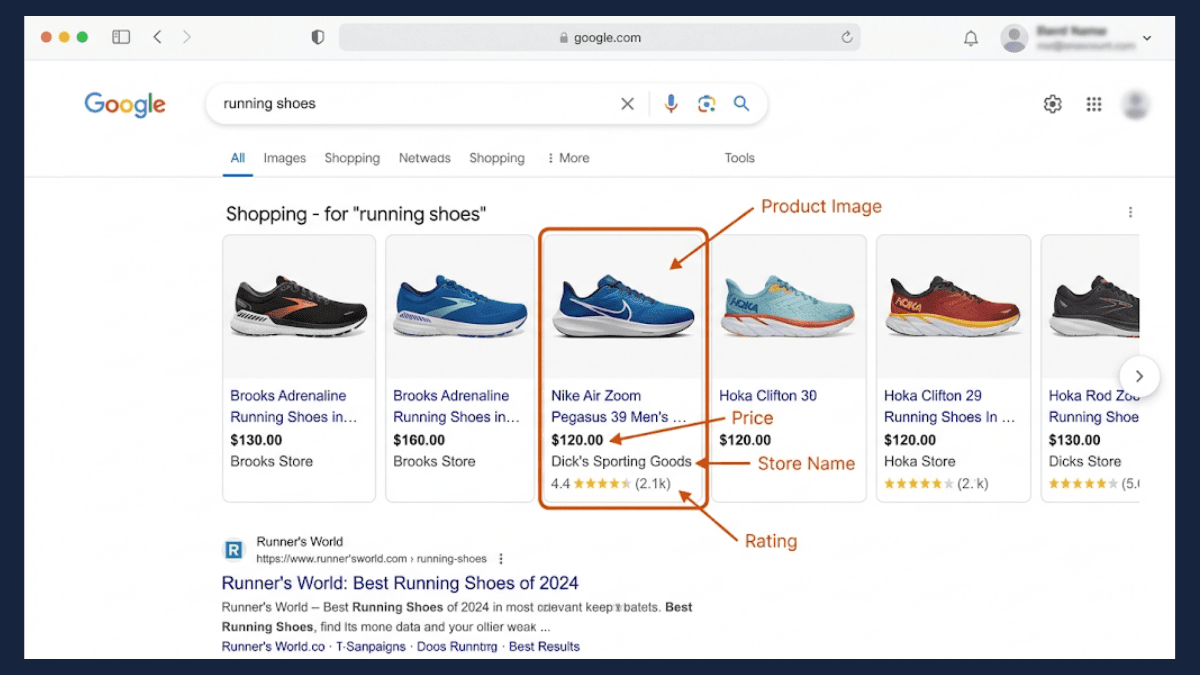Screen dimensions: 1200x675
Task: Click the search box containing running shoes
Action: click(486, 103)
